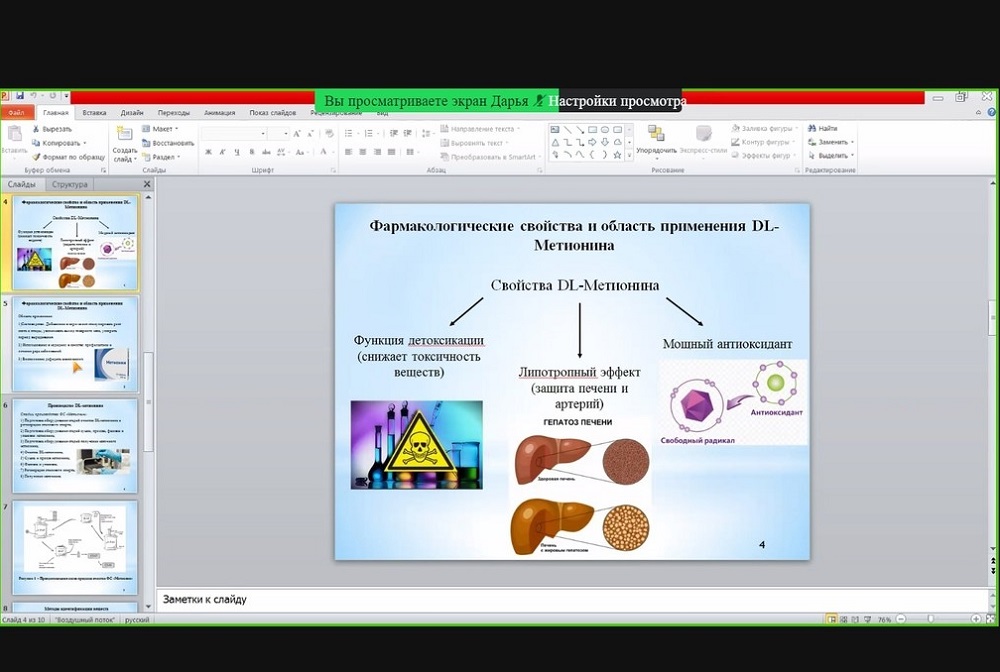This screenshot has width=1000, height=672.
Task: Click the Cut (Вырезать) icon
Action: pos(37,129)
